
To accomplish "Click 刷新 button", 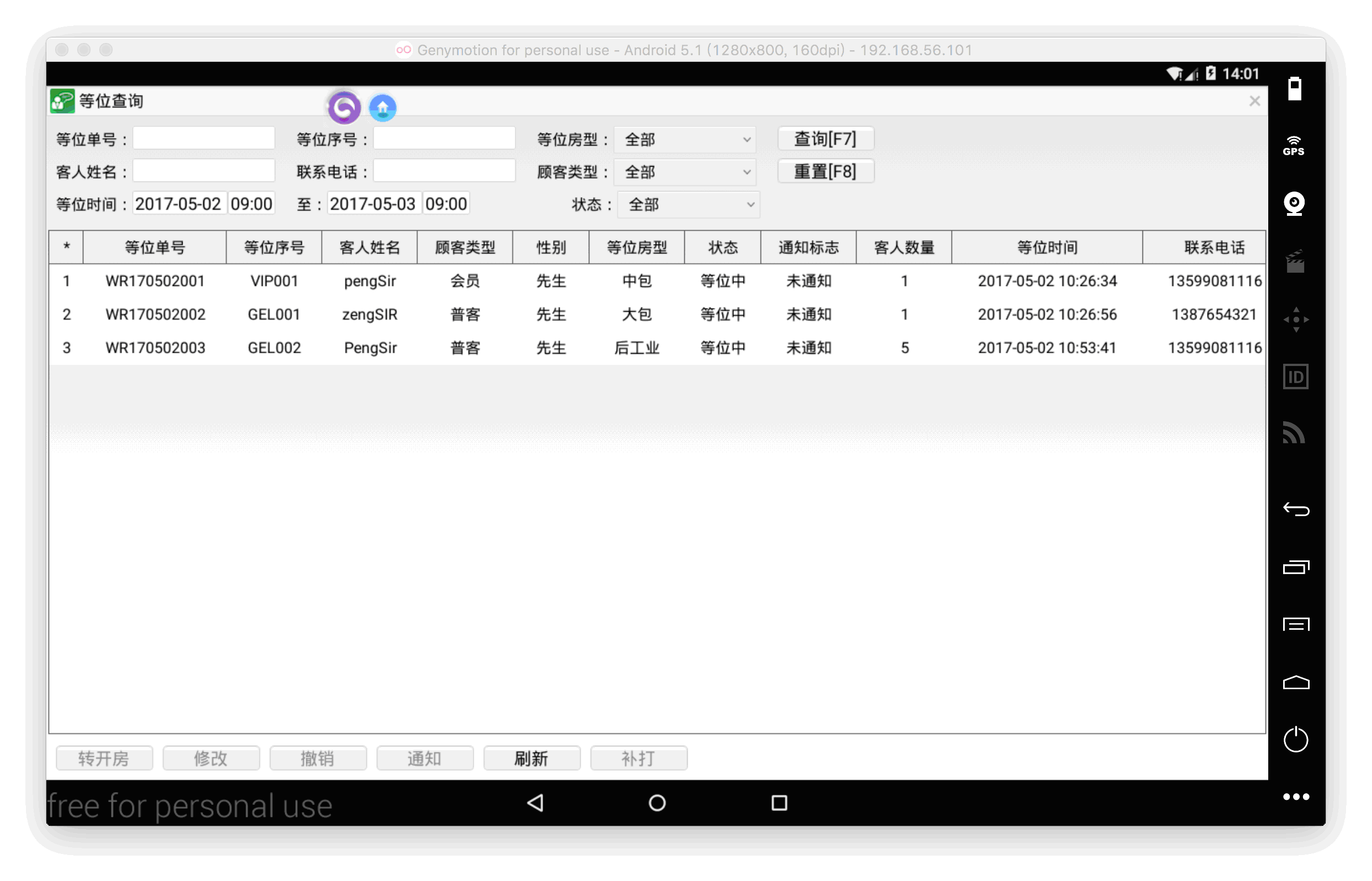I will pyautogui.click(x=531, y=758).
